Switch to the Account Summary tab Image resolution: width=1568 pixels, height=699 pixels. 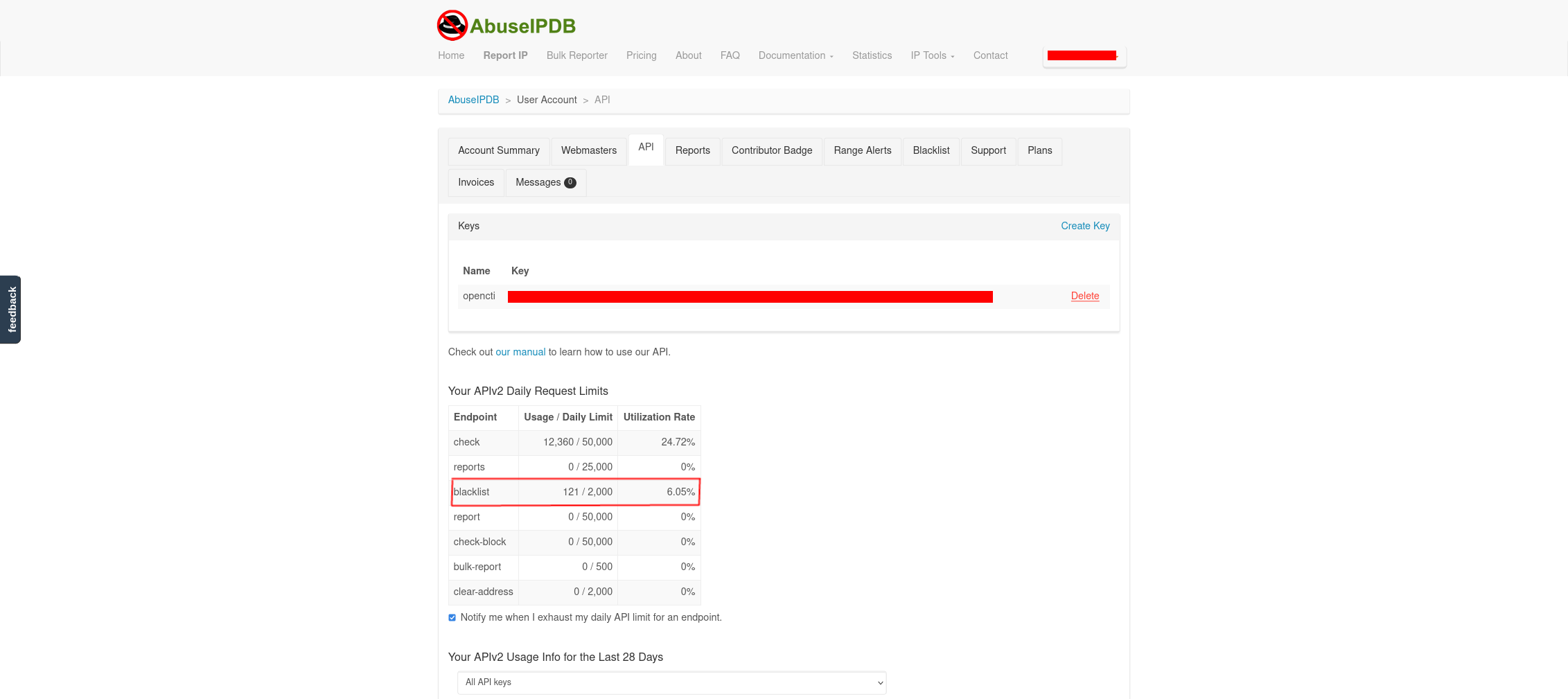[499, 151]
